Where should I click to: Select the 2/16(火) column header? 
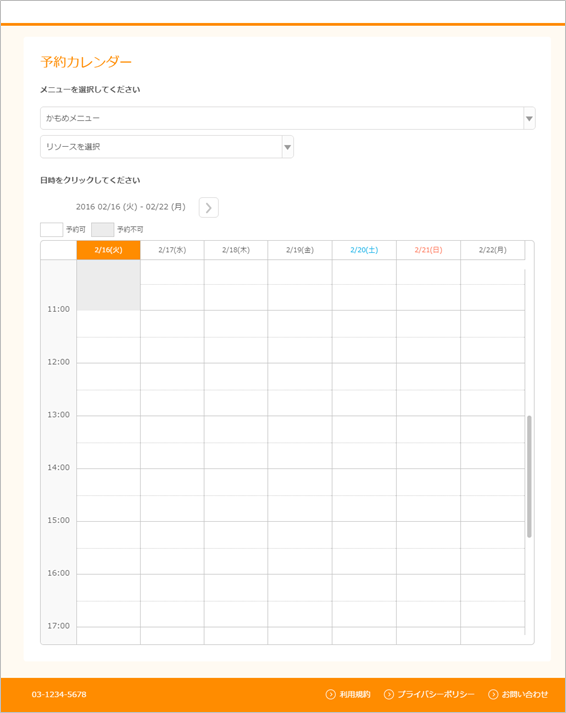pos(108,250)
